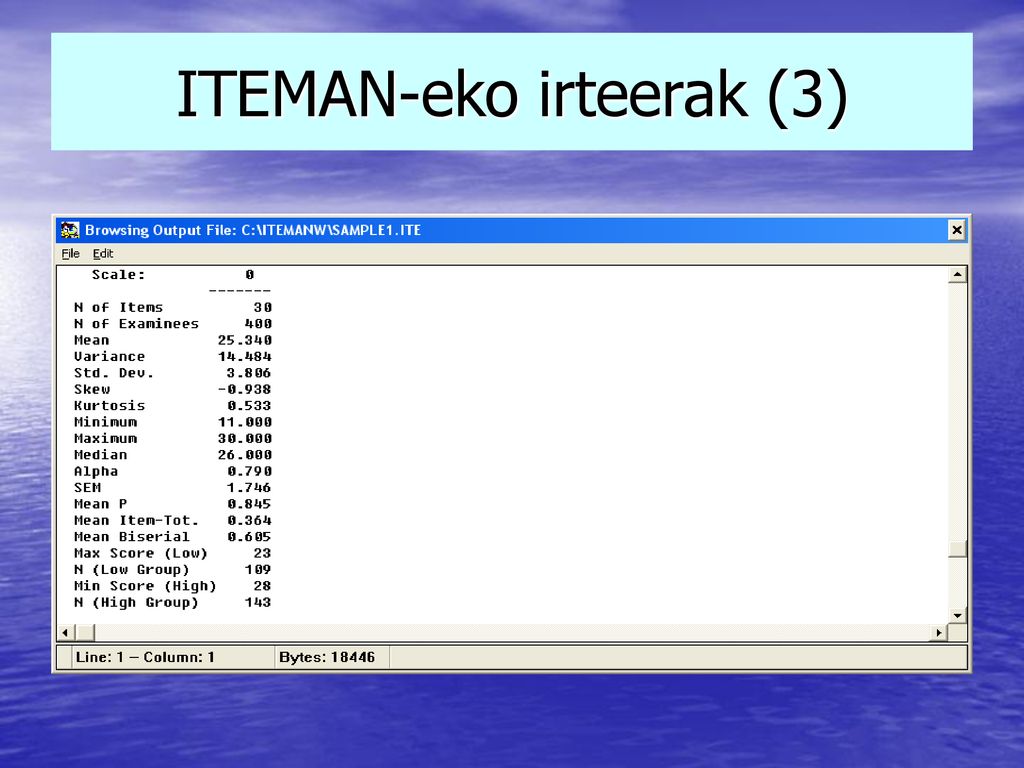Click the 'N (High Group)' value 143
Viewport: 1024px width, 768px height.
click(258, 602)
